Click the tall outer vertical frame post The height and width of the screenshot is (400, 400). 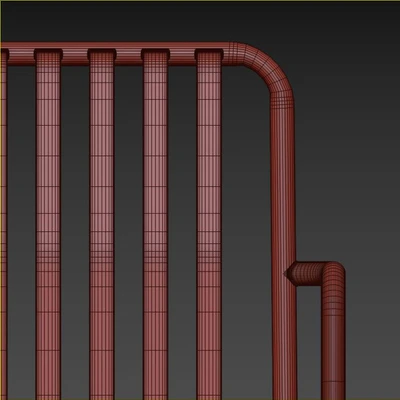pos(284,250)
